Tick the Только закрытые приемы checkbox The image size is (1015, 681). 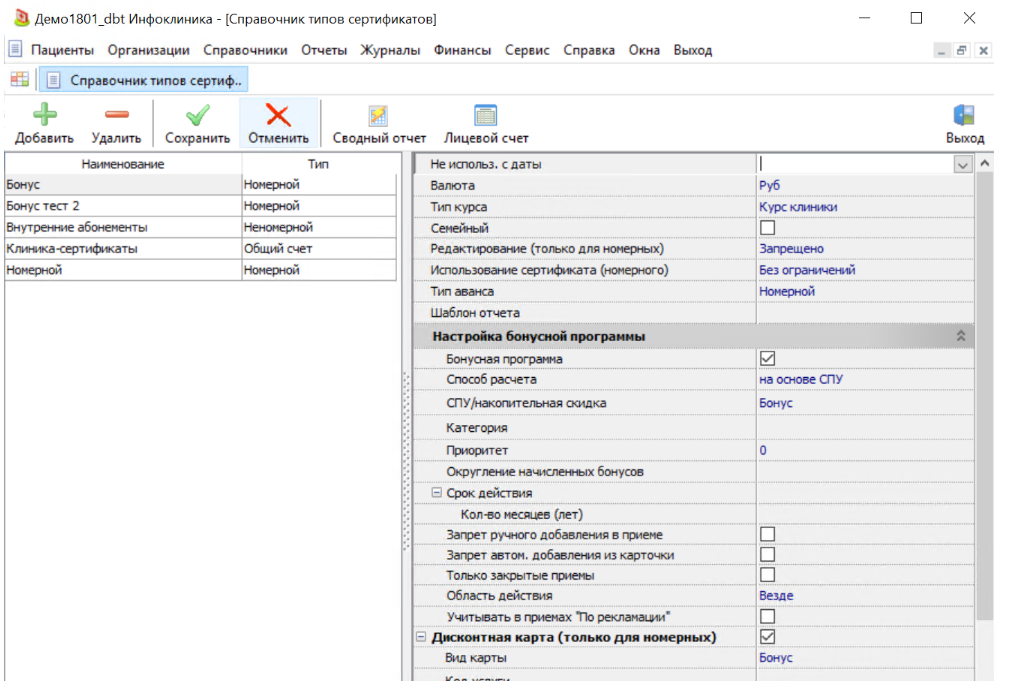click(768, 575)
